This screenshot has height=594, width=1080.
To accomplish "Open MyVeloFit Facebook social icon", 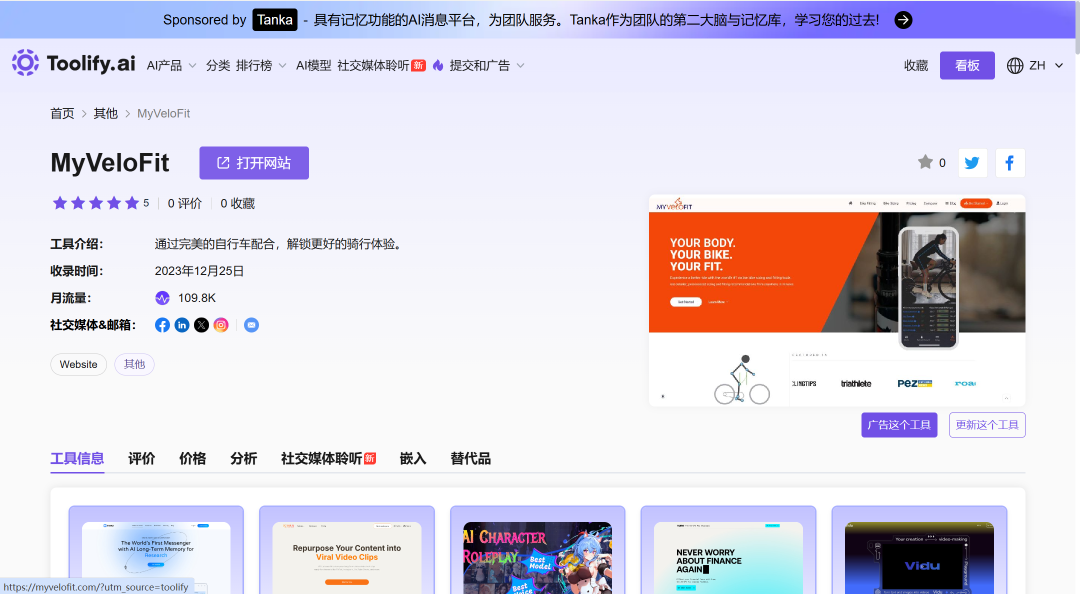I will (163, 325).
